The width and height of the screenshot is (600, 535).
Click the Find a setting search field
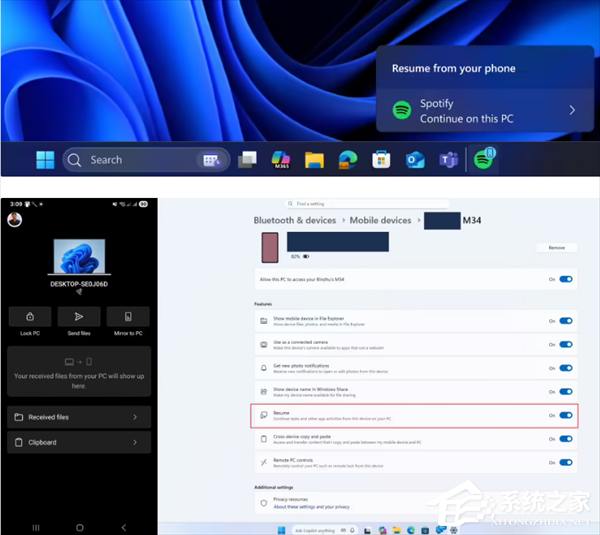[367, 204]
